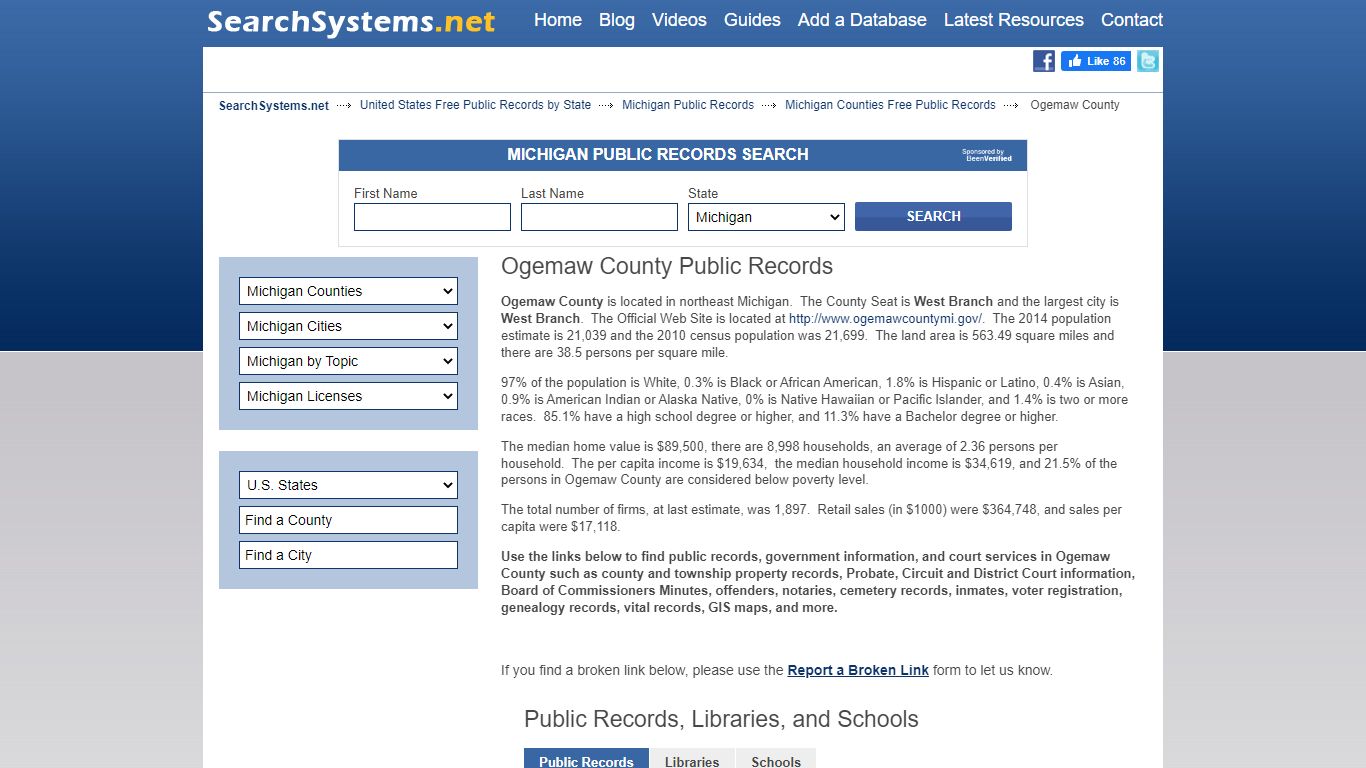Viewport: 1366px width, 768px height.
Task: Follow United States Free Public Records breadcrumb
Action: (475, 105)
